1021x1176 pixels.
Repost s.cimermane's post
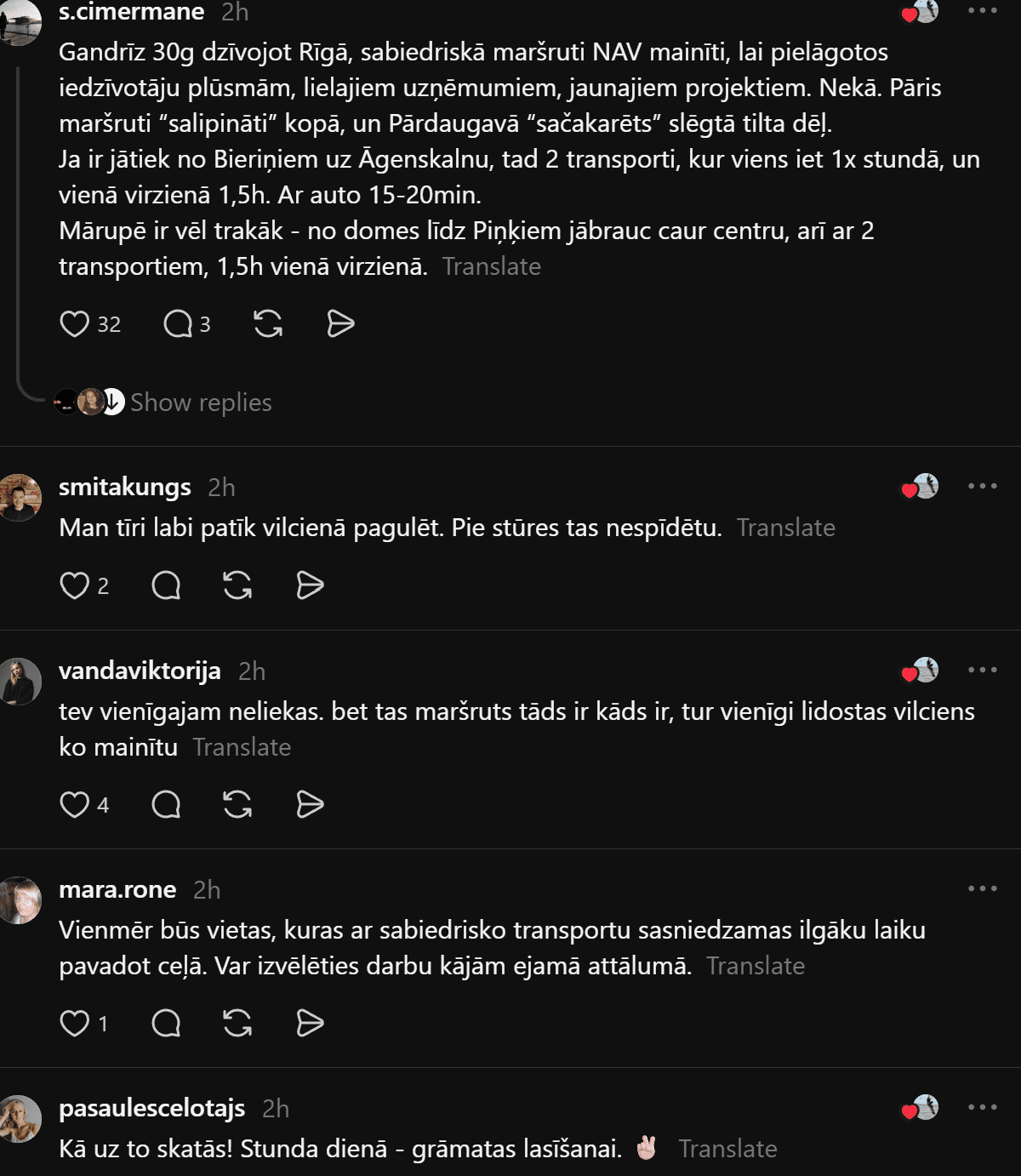tap(268, 324)
